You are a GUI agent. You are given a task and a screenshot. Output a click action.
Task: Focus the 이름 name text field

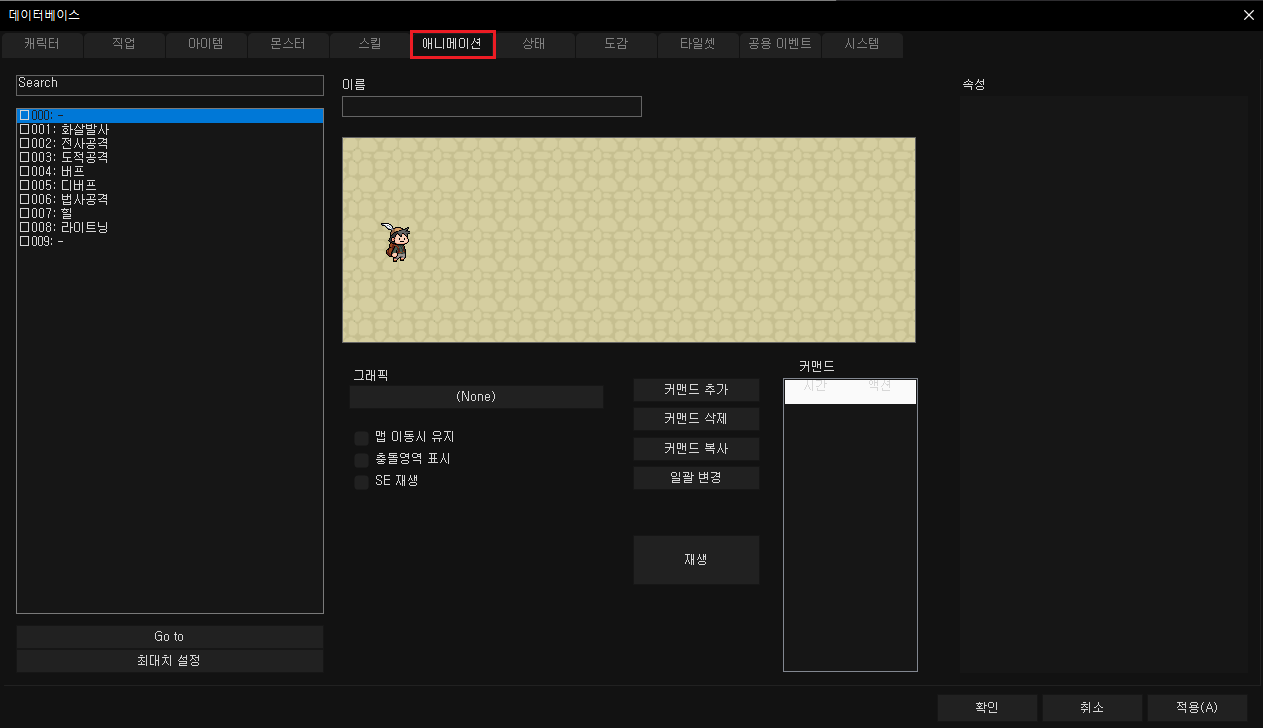491,107
